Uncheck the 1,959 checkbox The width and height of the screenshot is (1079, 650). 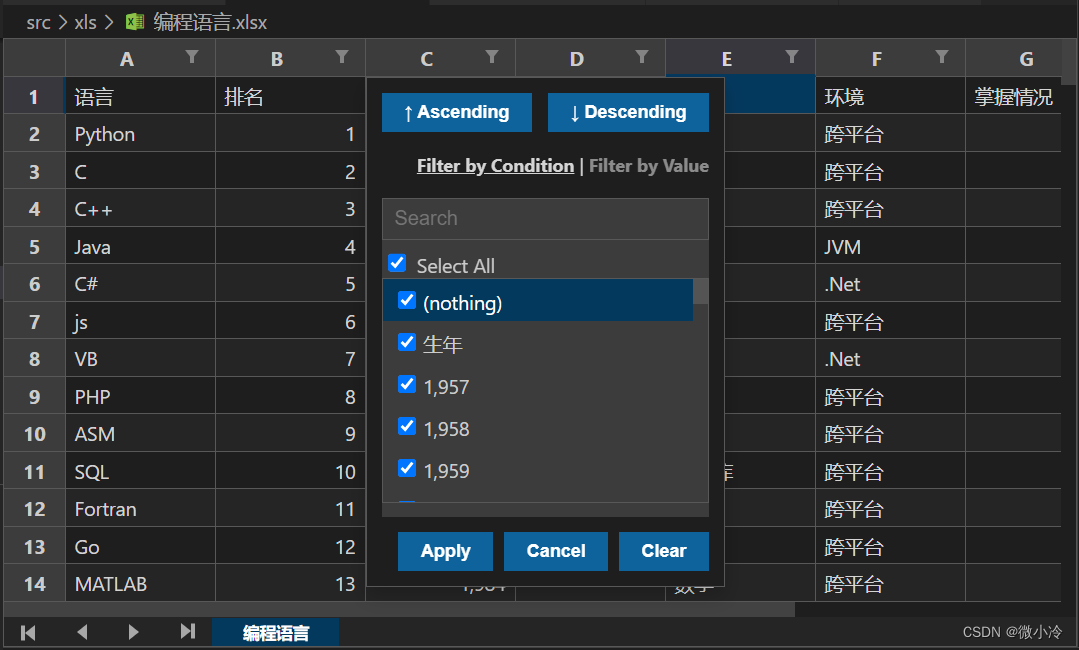coord(407,468)
